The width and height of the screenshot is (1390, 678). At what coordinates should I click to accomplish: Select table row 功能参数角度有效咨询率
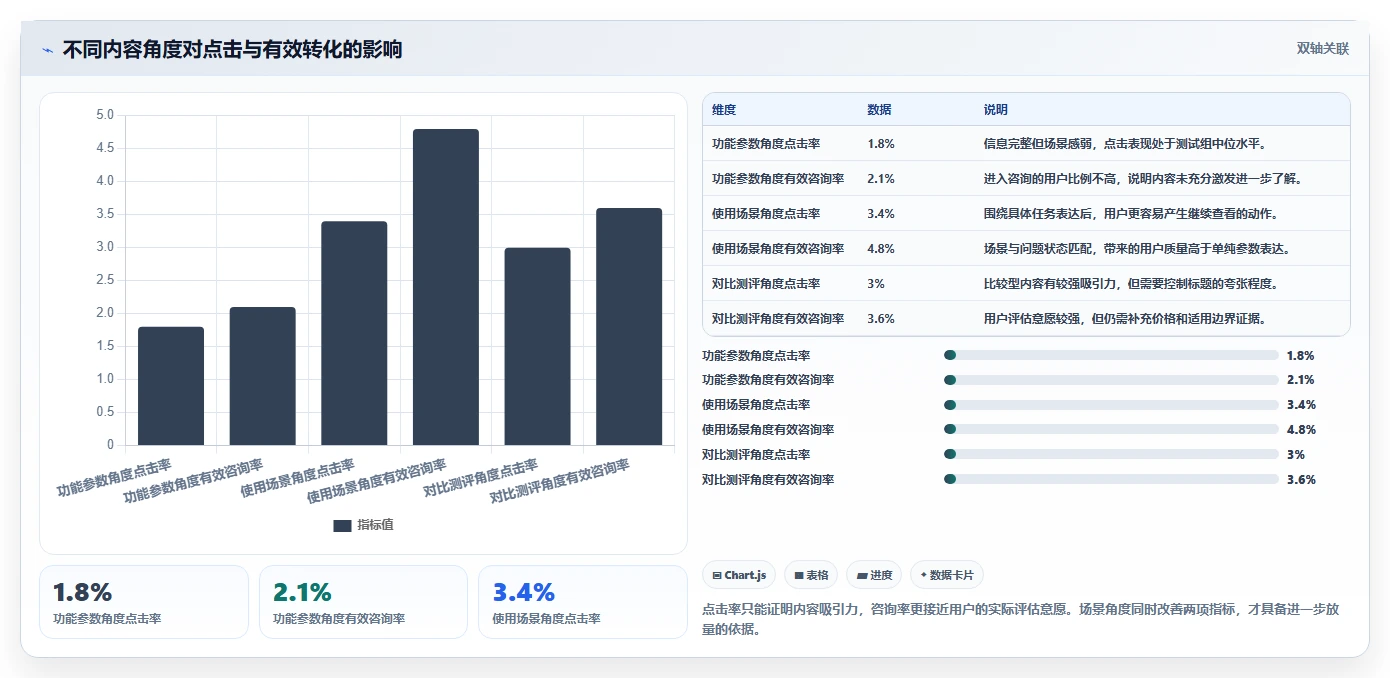tap(1026, 178)
